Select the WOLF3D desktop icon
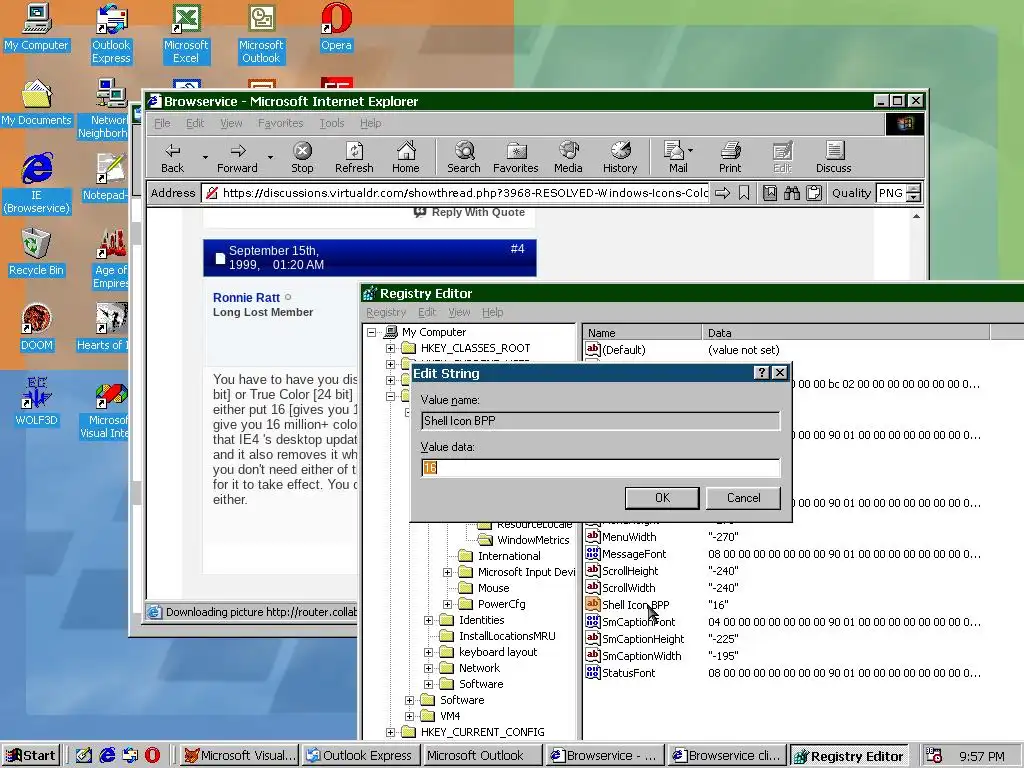Image resolution: width=1024 pixels, height=768 pixels. click(36, 402)
